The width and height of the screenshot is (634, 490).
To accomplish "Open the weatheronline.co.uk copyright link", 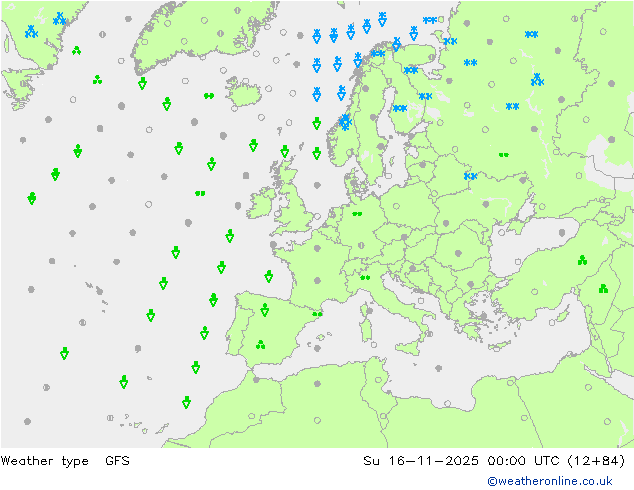I will [x=550, y=481].
